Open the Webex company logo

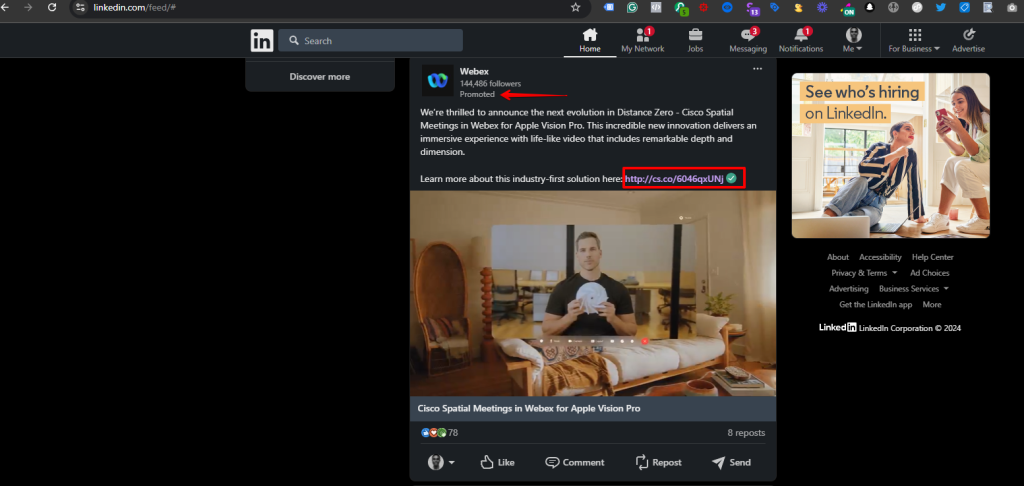[438, 80]
